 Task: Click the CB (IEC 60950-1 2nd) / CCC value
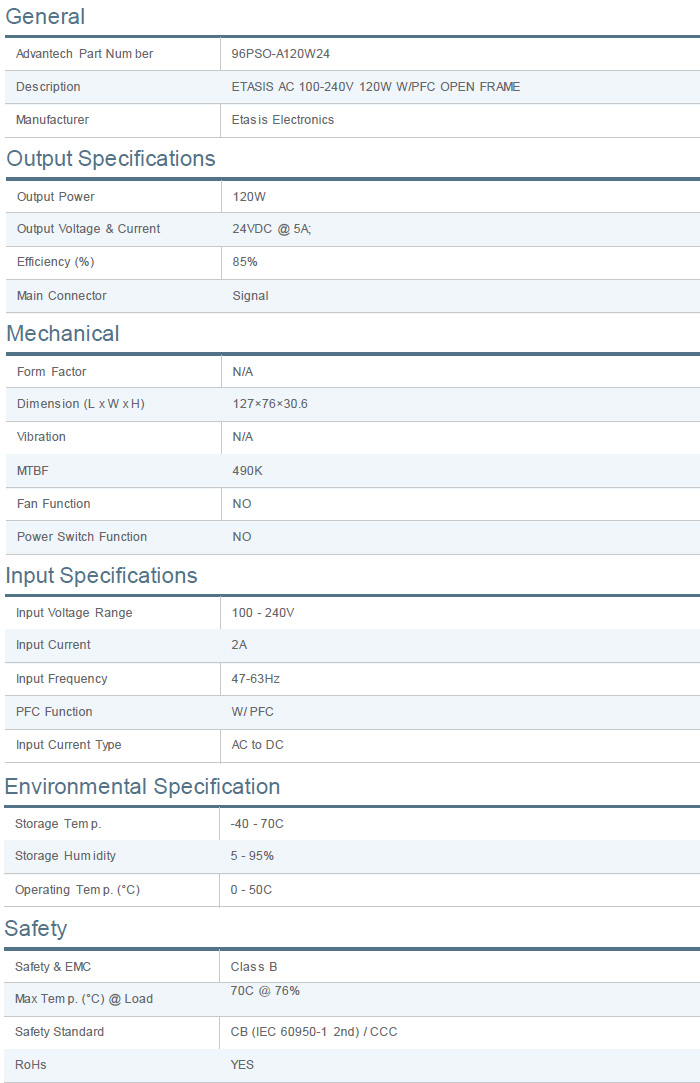coord(313,1032)
